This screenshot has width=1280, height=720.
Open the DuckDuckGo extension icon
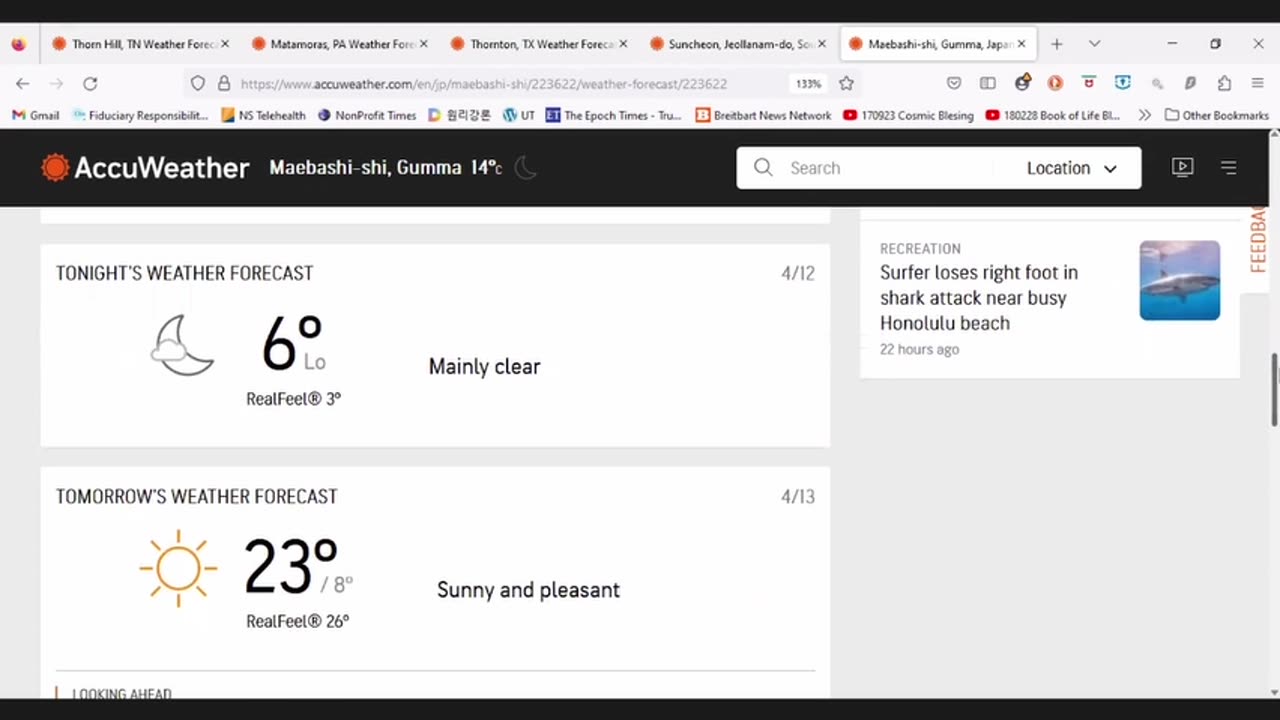pos(1055,84)
